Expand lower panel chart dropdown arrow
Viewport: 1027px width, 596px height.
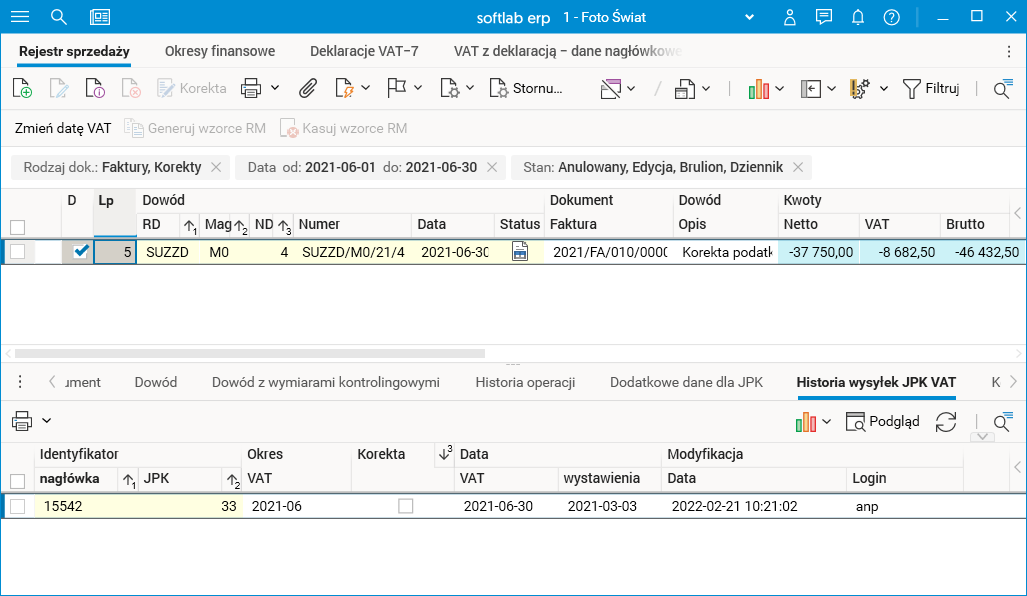(x=827, y=422)
